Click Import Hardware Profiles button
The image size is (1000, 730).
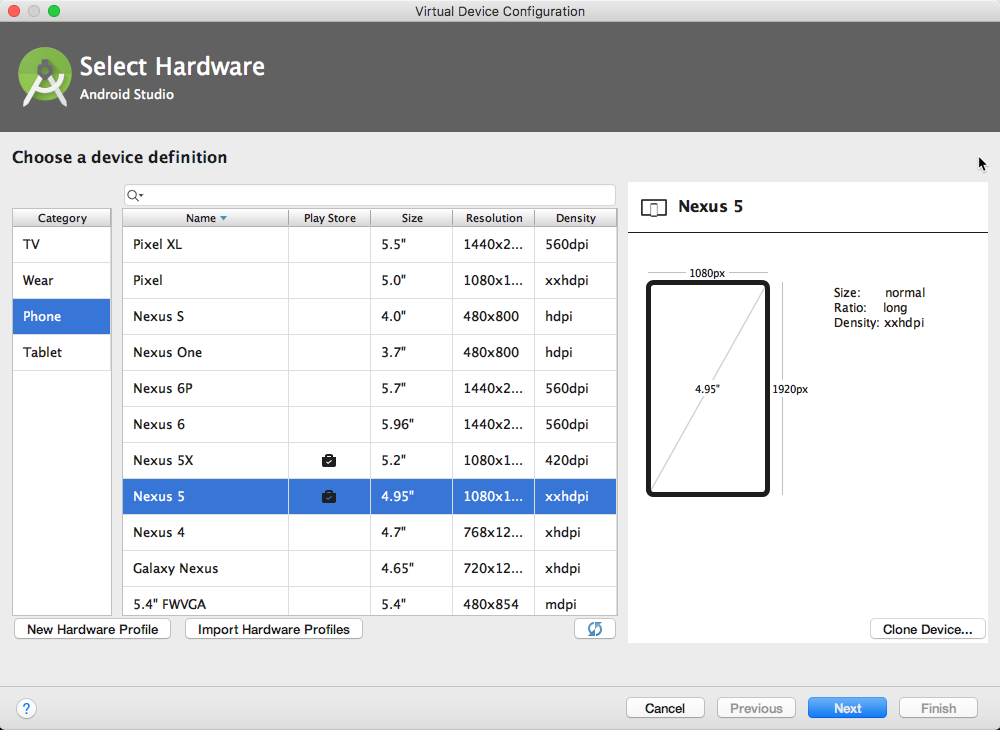coord(274,629)
